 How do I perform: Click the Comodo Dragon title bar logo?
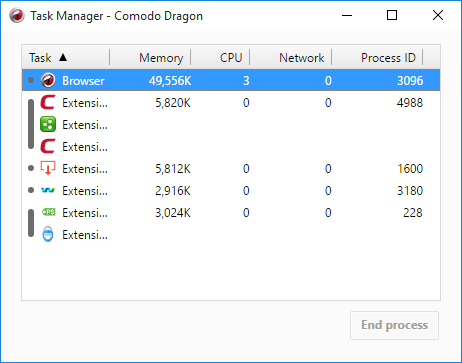click(x=17, y=15)
